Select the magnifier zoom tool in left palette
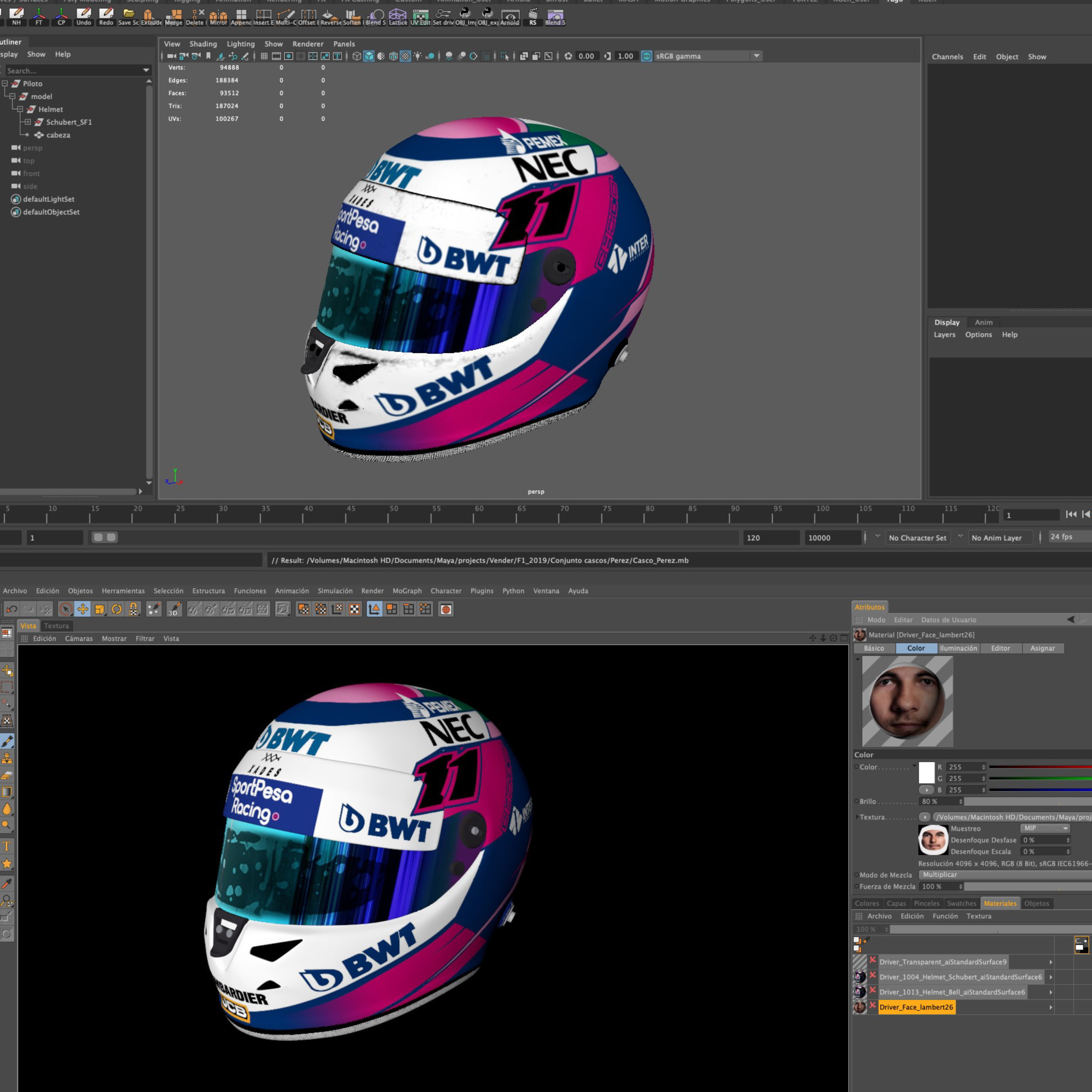Viewport: 1092px width, 1092px height. click(x=7, y=900)
